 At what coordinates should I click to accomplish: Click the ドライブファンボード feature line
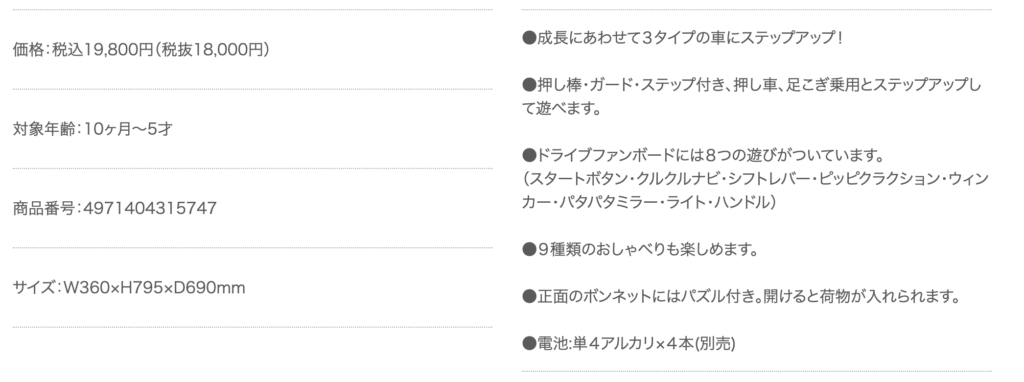click(x=703, y=156)
